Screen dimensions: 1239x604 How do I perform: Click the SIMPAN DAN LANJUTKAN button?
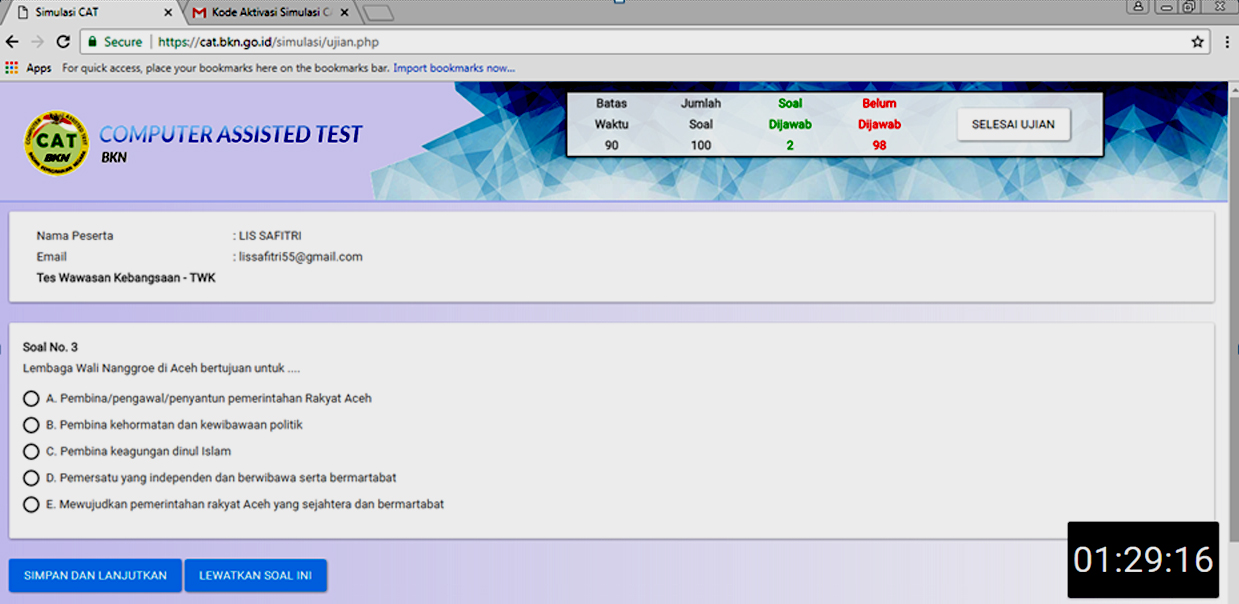tap(95, 575)
